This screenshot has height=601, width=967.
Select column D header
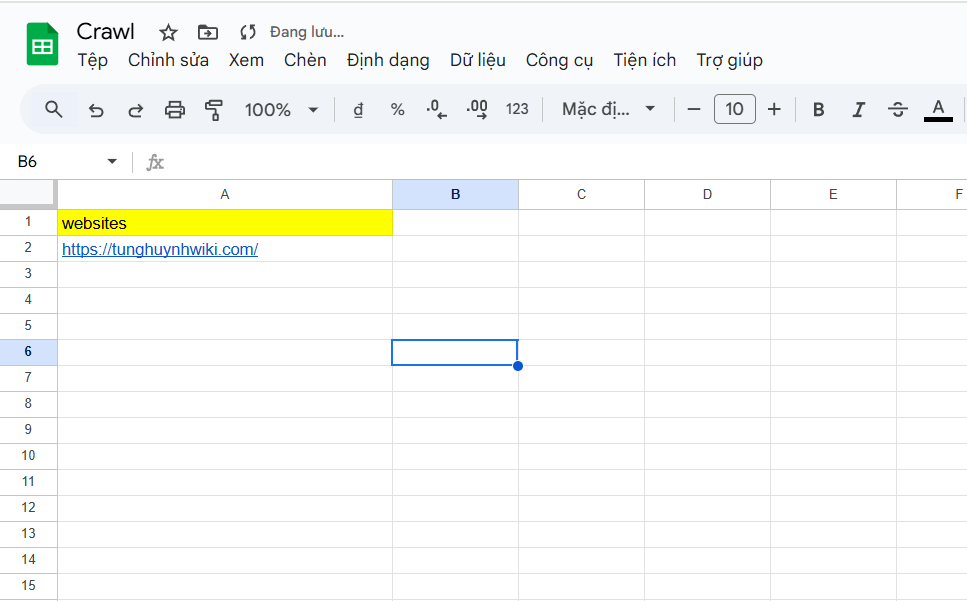click(707, 195)
